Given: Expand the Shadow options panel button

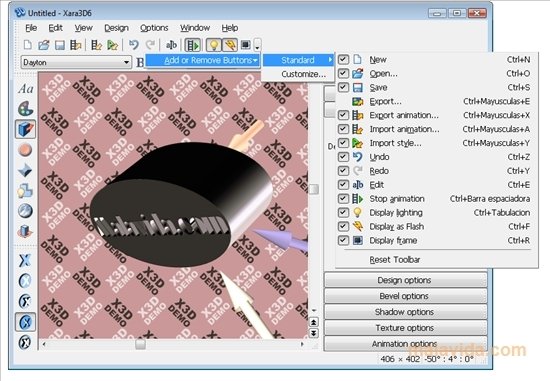Looking at the screenshot, I should (405, 312).
